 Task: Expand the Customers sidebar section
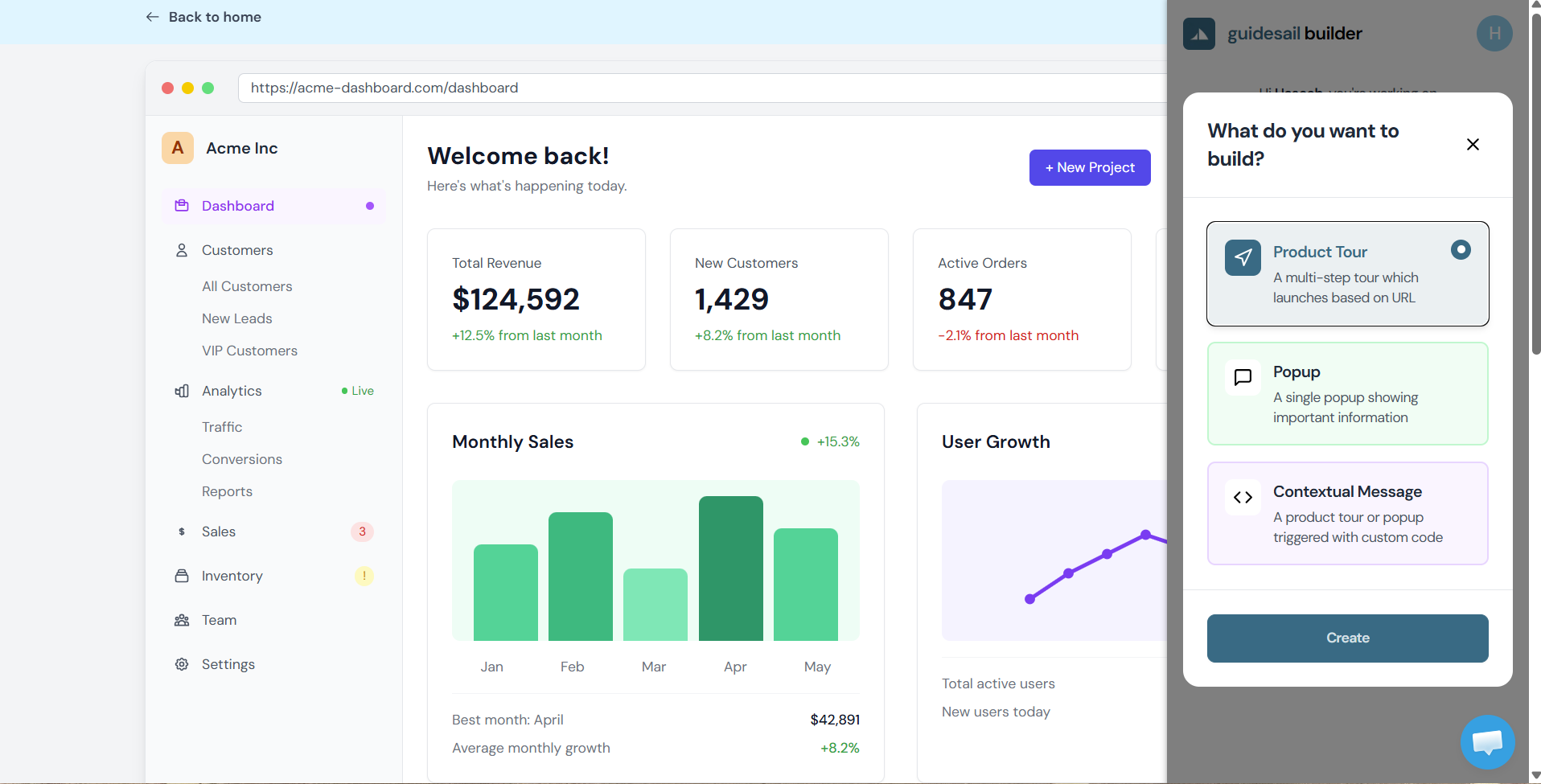click(237, 250)
